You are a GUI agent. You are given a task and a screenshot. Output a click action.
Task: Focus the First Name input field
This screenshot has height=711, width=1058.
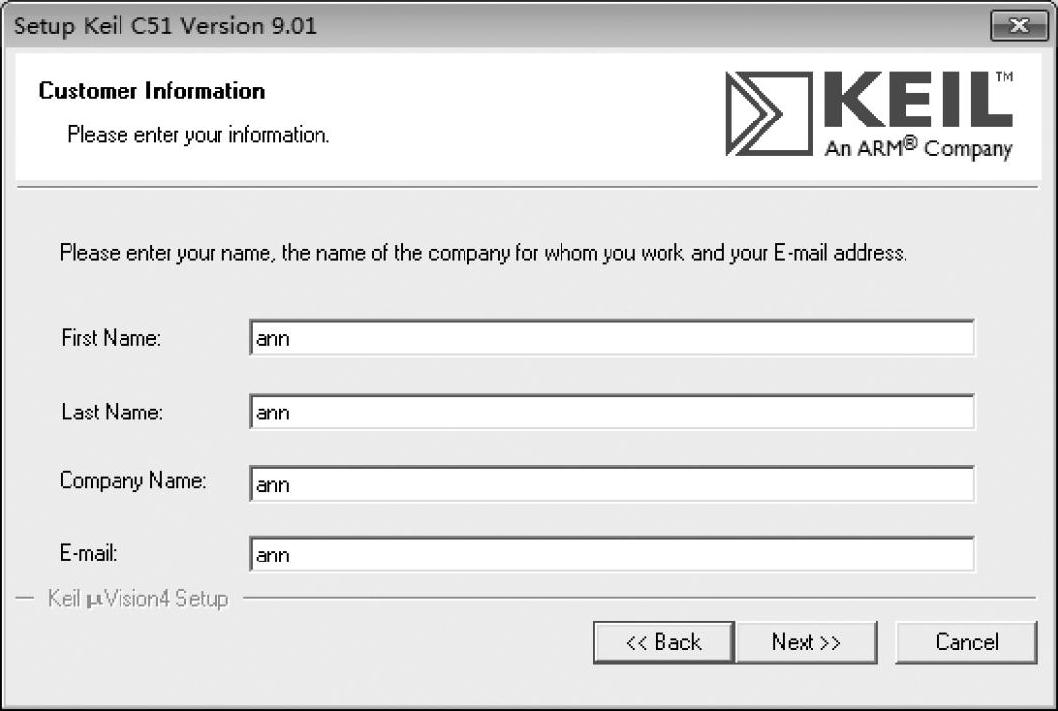(x=611, y=339)
